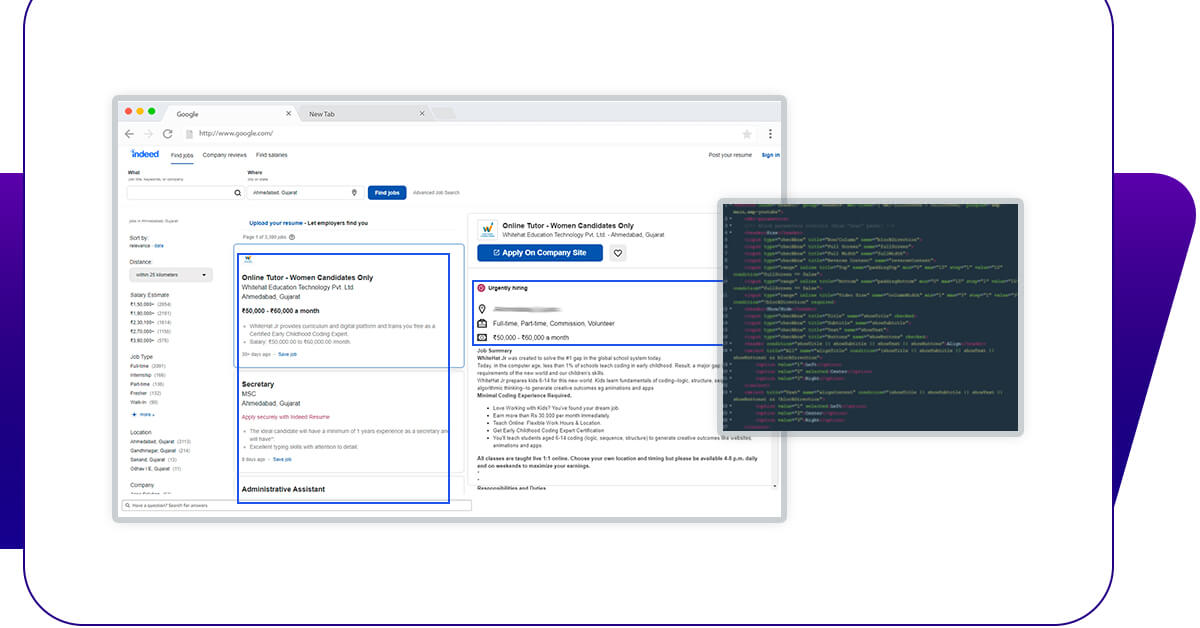Close the Google tab
Screen dimensions: 1200x628
(x=289, y=114)
